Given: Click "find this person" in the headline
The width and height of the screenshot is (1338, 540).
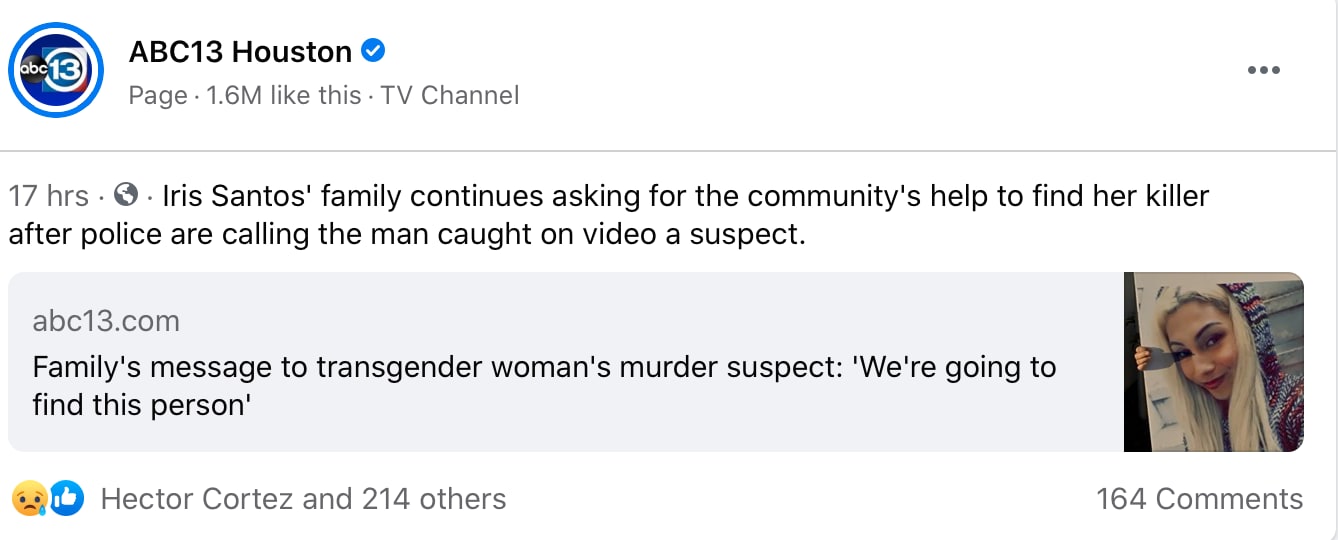Looking at the screenshot, I should 140,407.
